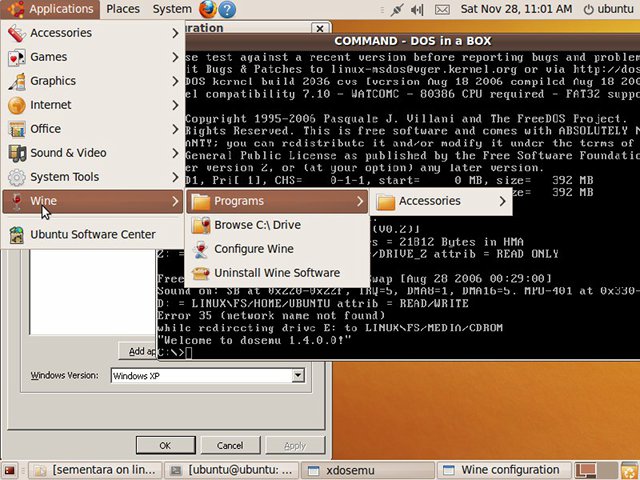Expand the Office submenu arrow
The width and height of the screenshot is (640, 480).
point(176,129)
